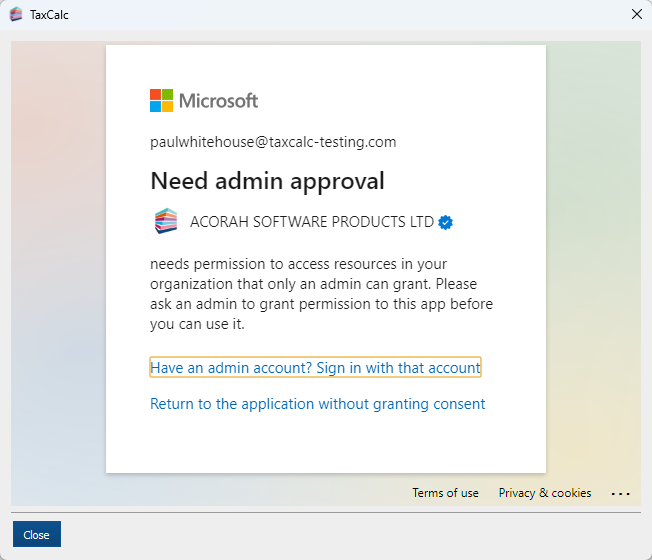Click the blue verified publisher badge
Viewport: 652px width, 560px height.
446,222
